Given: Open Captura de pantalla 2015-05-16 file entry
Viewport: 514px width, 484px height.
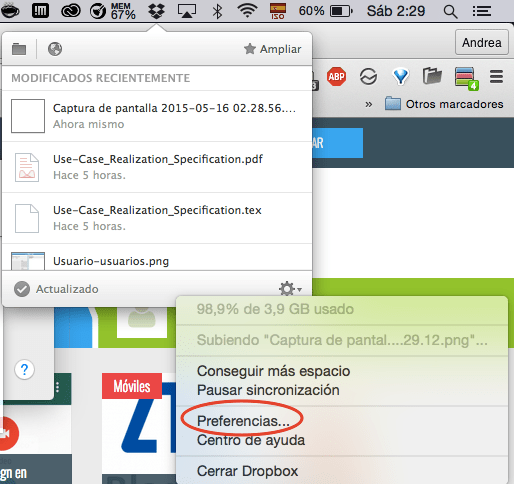Looking at the screenshot, I should (157, 116).
